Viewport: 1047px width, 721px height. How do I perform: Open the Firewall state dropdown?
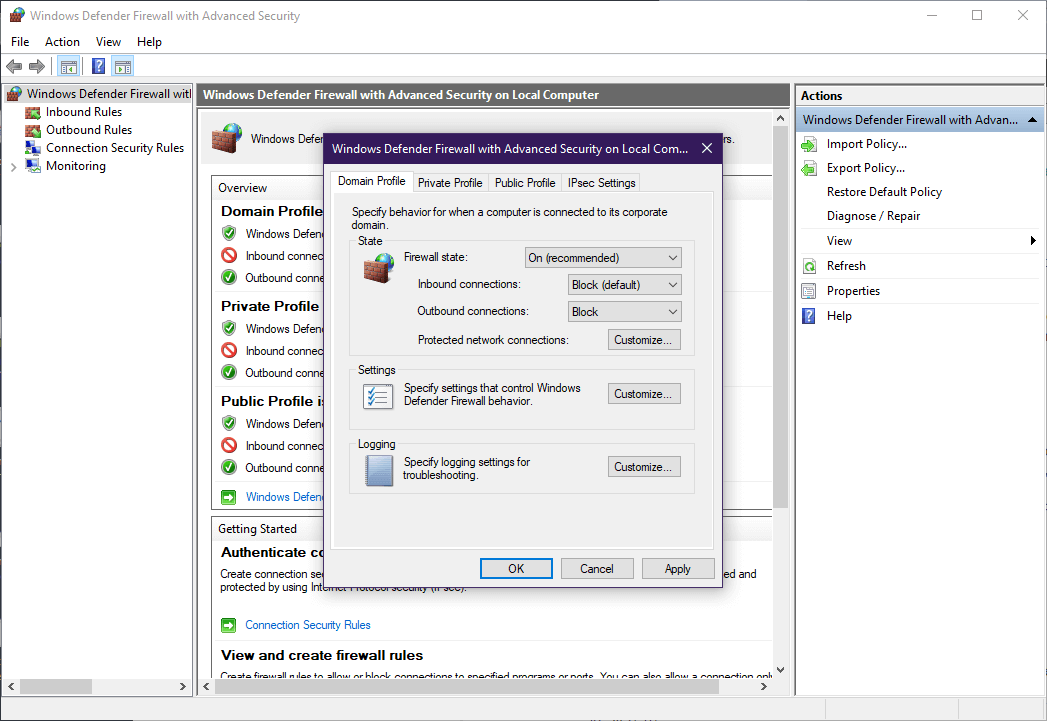(x=670, y=257)
